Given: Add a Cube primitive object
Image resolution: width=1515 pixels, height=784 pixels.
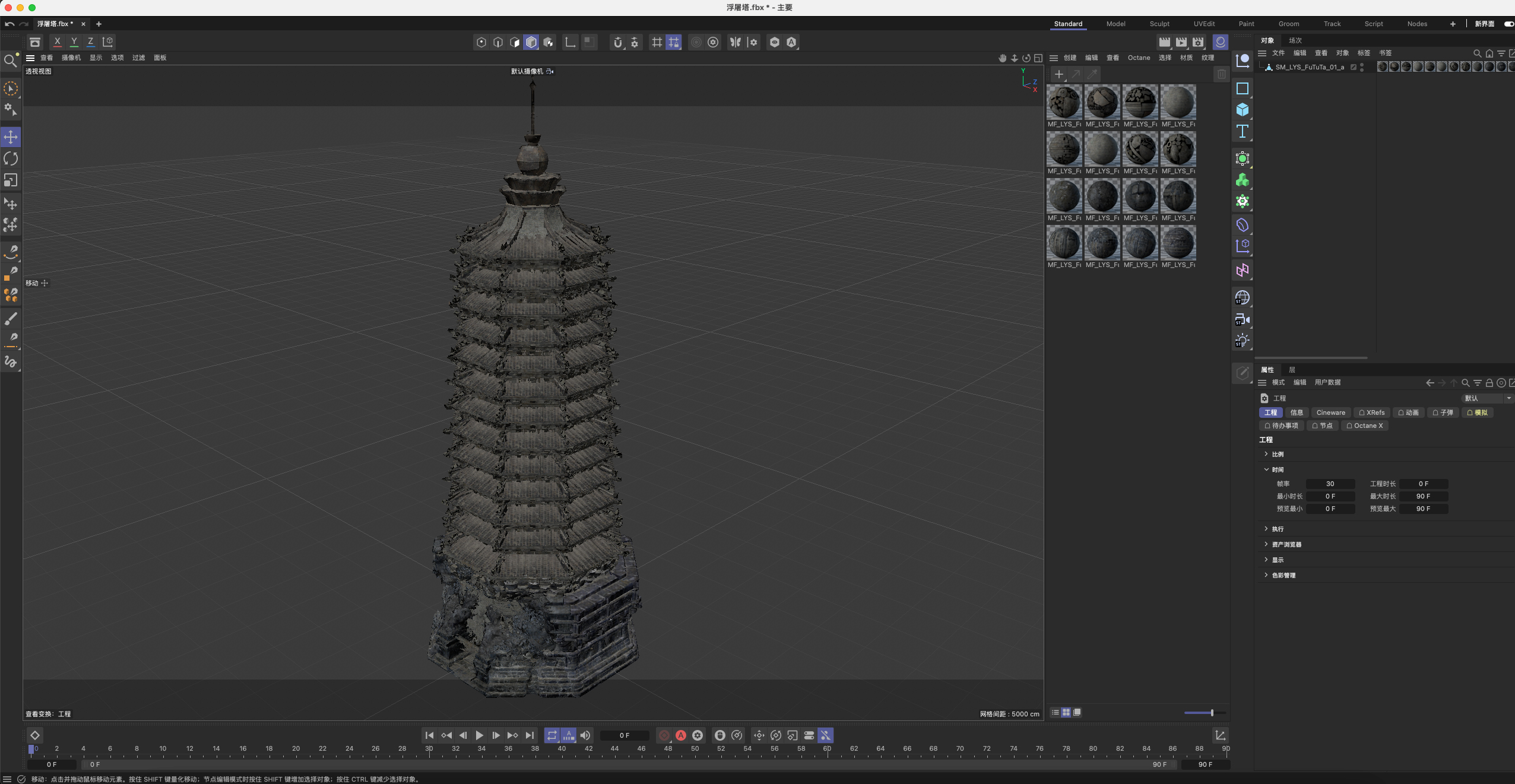Looking at the screenshot, I should (x=1242, y=110).
